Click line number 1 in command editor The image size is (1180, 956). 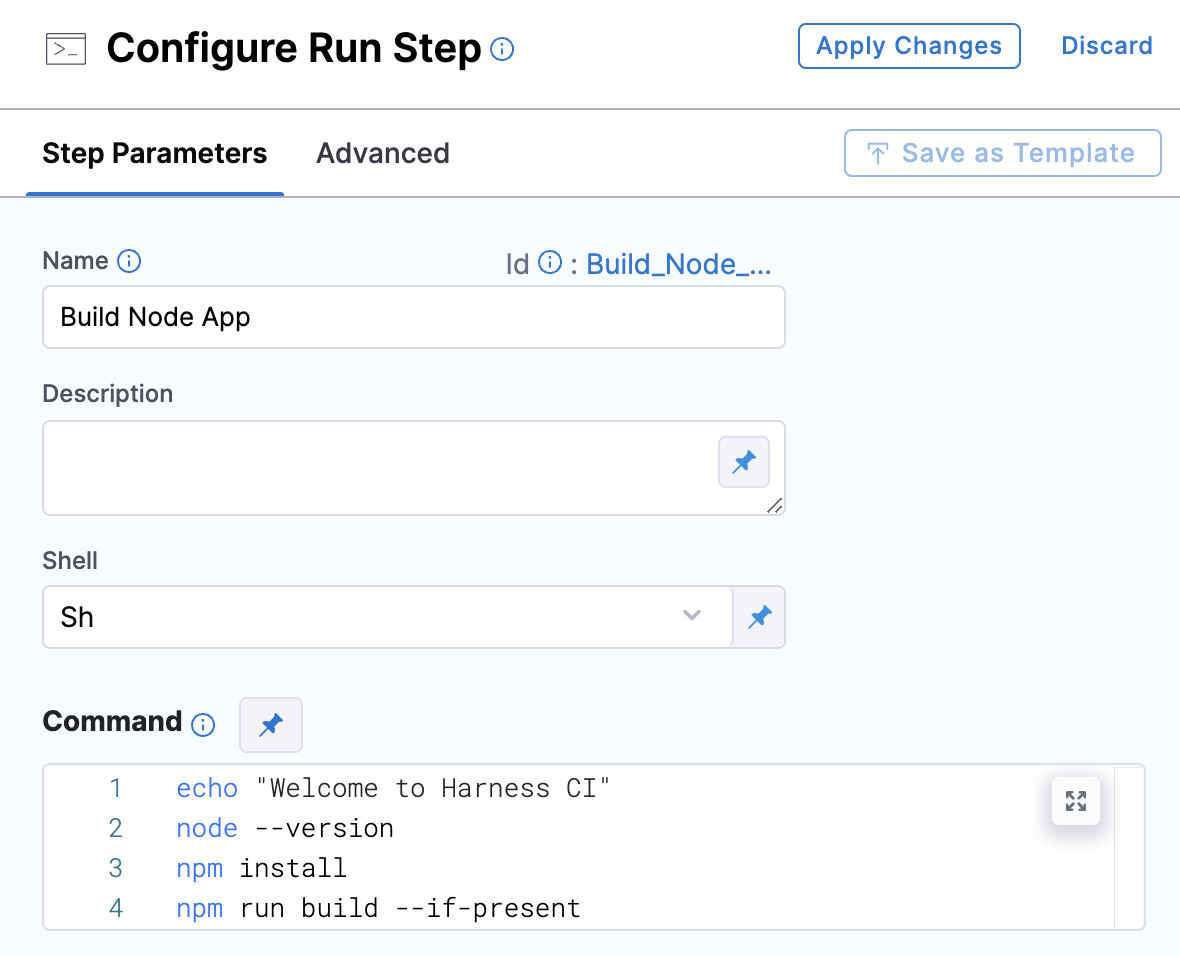(115, 788)
